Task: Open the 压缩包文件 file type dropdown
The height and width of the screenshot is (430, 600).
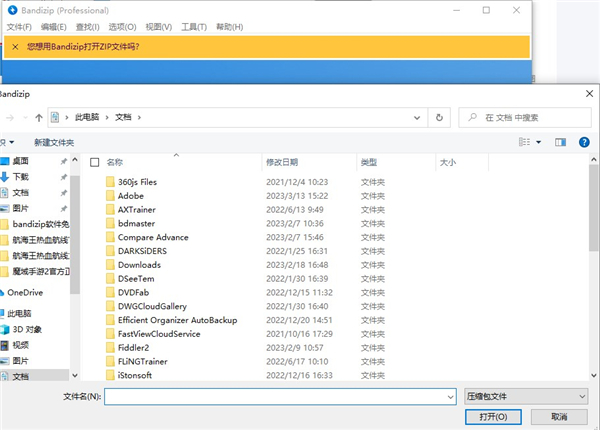Action: pyautogui.click(x=526, y=397)
